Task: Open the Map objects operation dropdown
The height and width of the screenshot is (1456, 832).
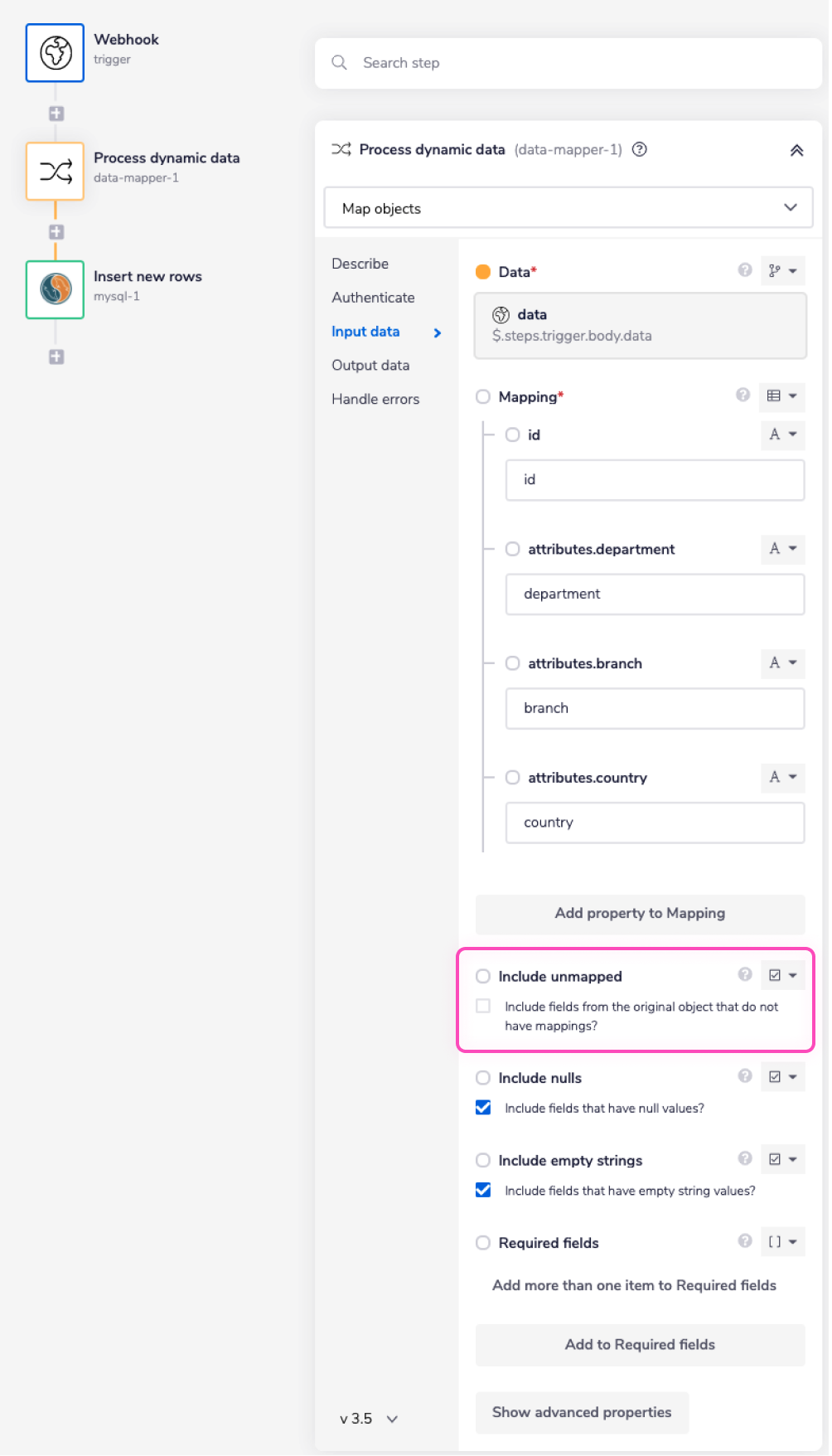Action: (568, 208)
